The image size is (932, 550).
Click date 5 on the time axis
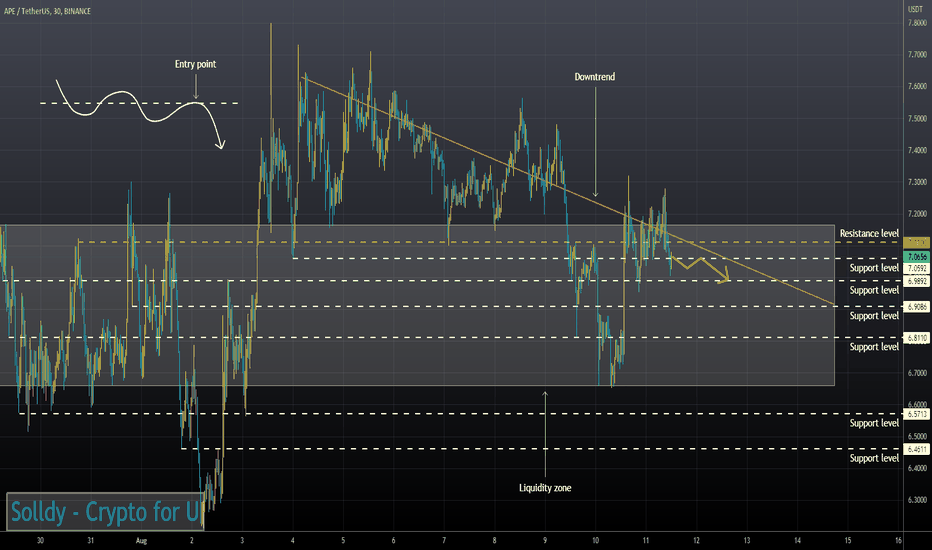click(x=343, y=540)
